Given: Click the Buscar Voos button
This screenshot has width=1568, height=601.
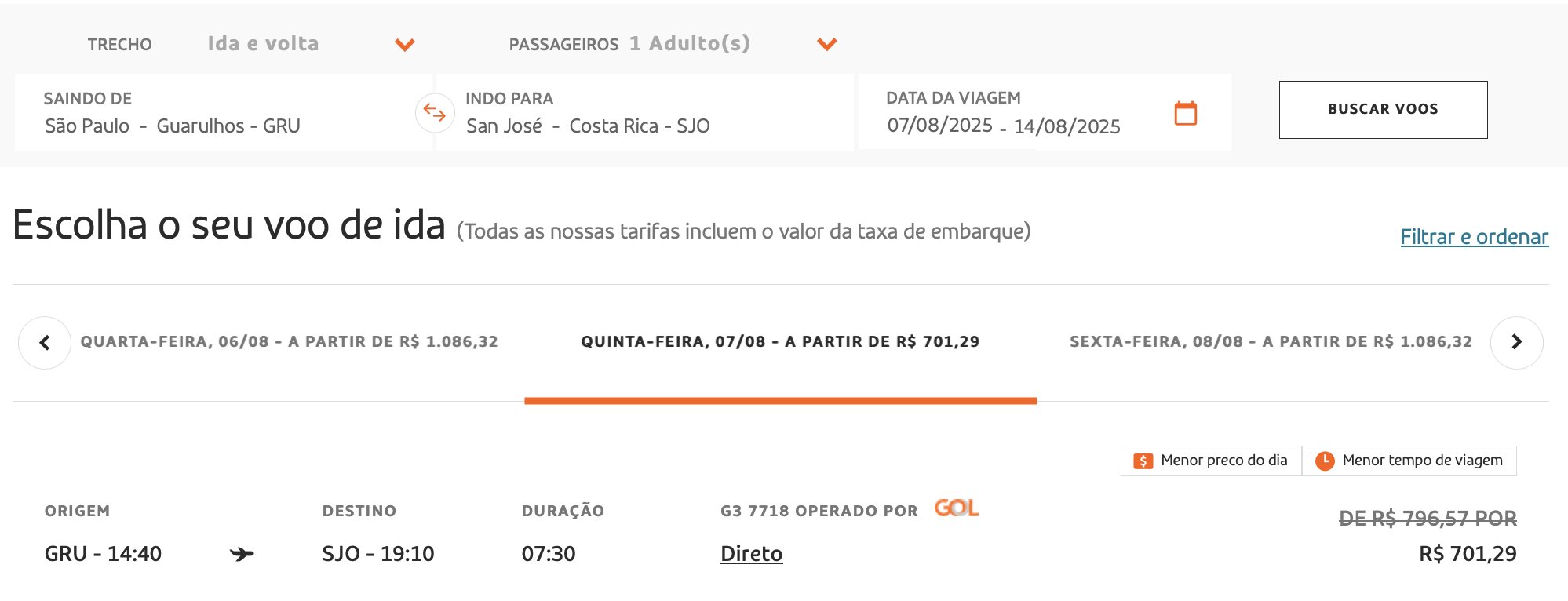Looking at the screenshot, I should click(x=1383, y=110).
